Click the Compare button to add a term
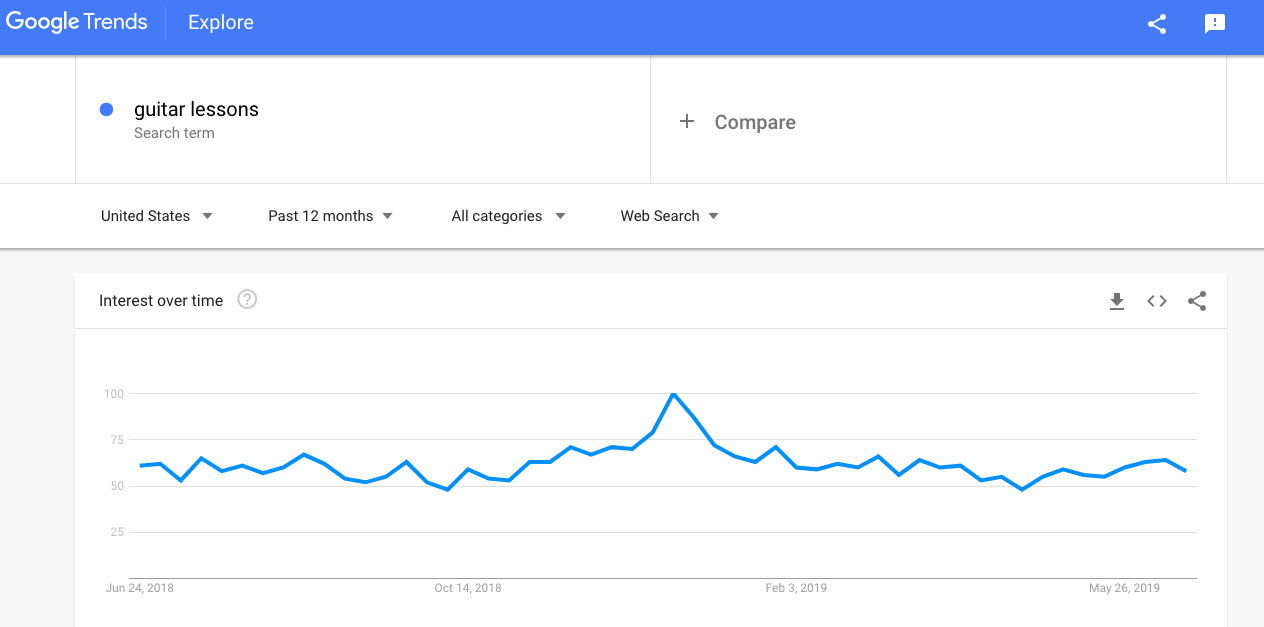1264x627 pixels. click(738, 122)
